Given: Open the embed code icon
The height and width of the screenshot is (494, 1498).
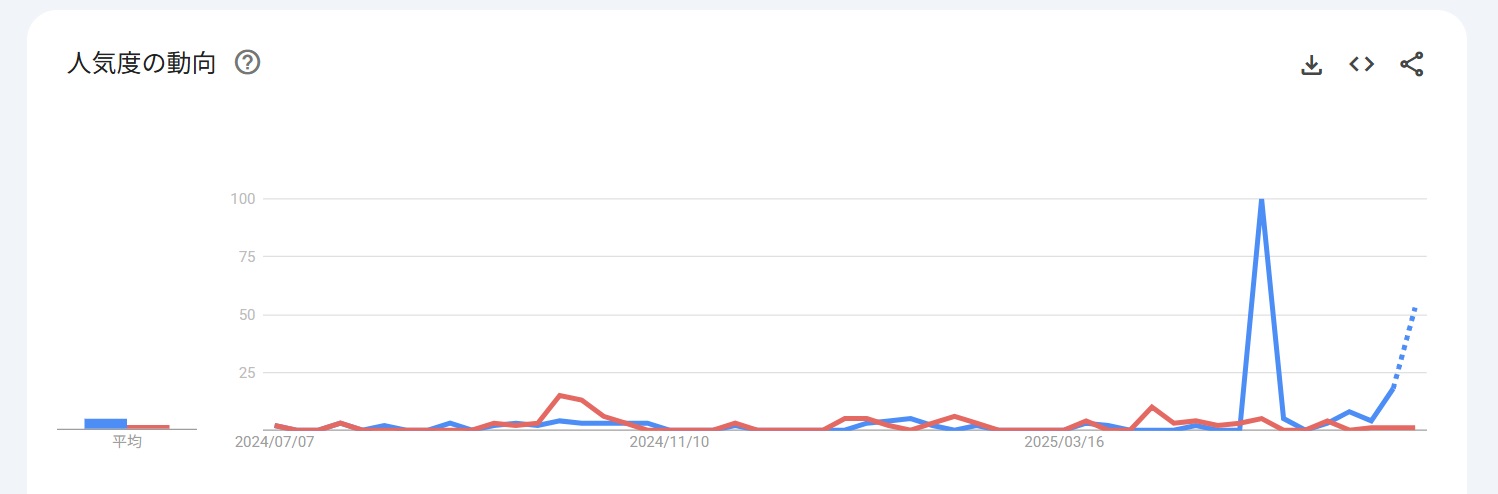Looking at the screenshot, I should tap(1361, 64).
